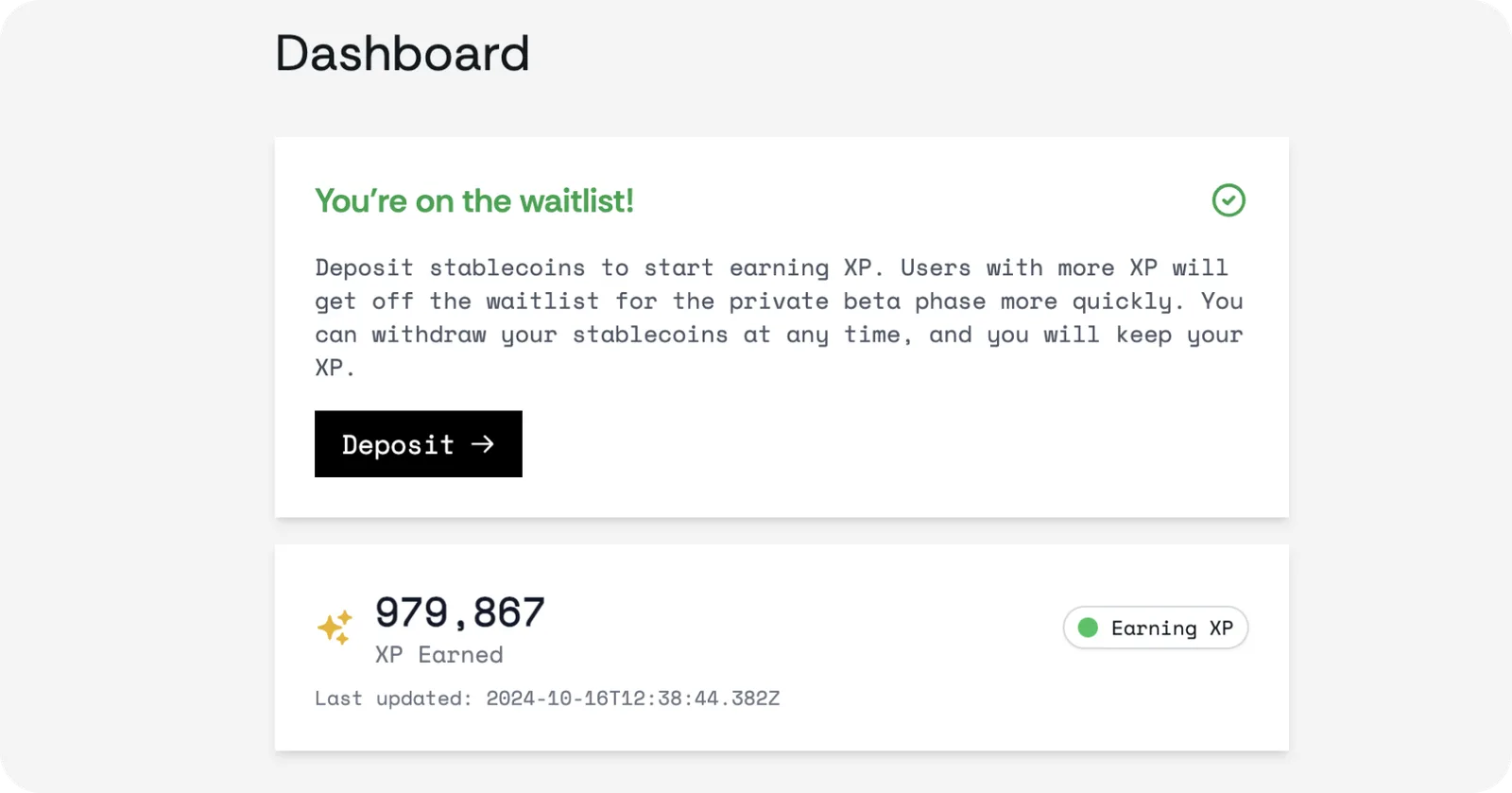The image size is (1512, 793).
Task: Click the green dot status indicator
Action: [x=1088, y=628]
